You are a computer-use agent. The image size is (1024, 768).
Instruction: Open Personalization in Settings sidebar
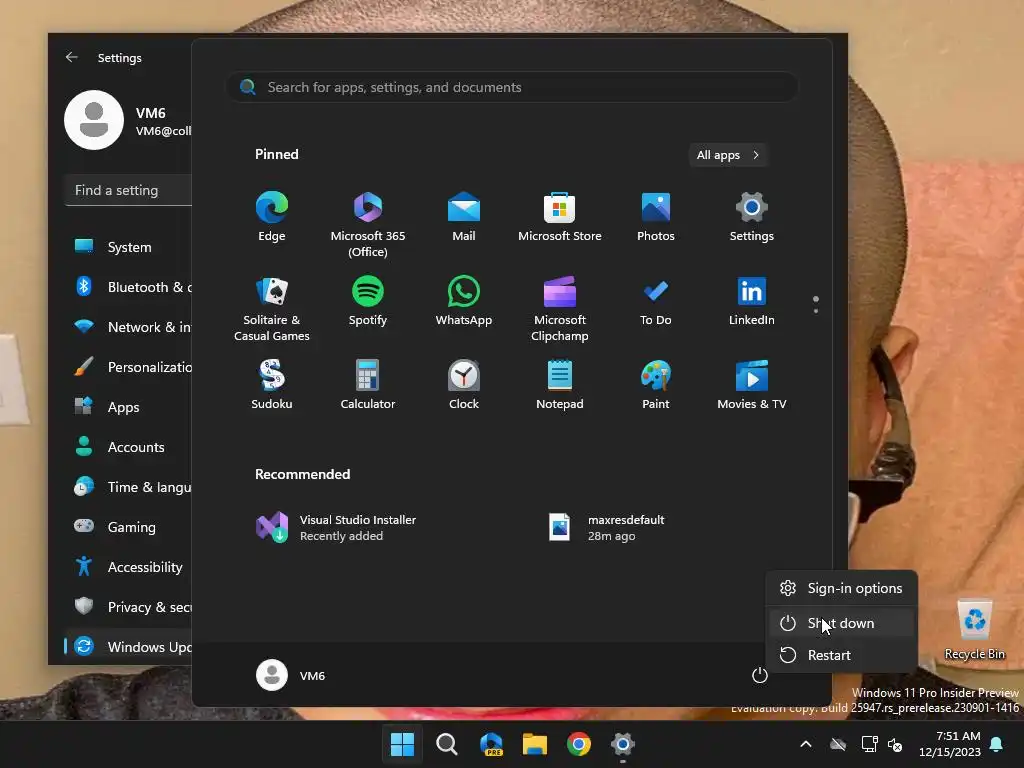pyautogui.click(x=129, y=367)
